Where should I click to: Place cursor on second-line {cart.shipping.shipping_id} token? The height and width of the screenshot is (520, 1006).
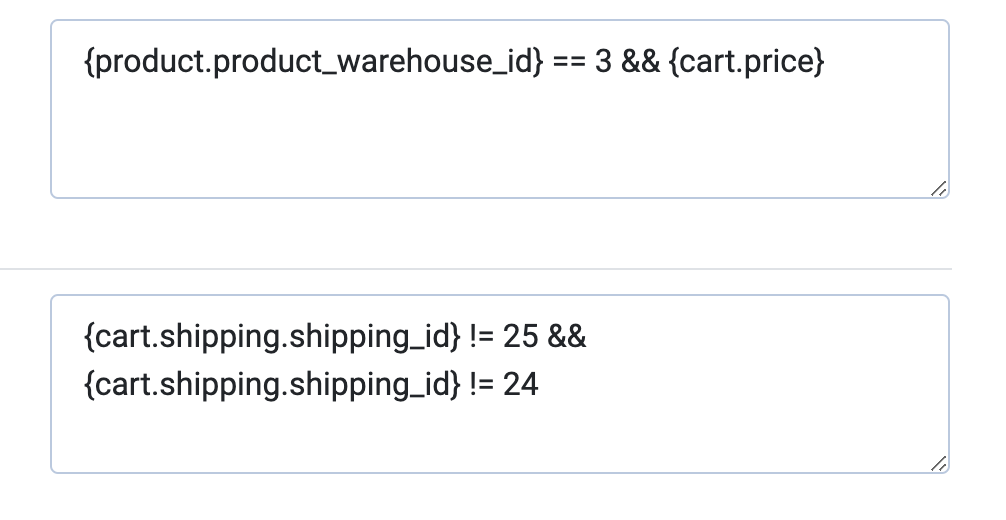[272, 384]
